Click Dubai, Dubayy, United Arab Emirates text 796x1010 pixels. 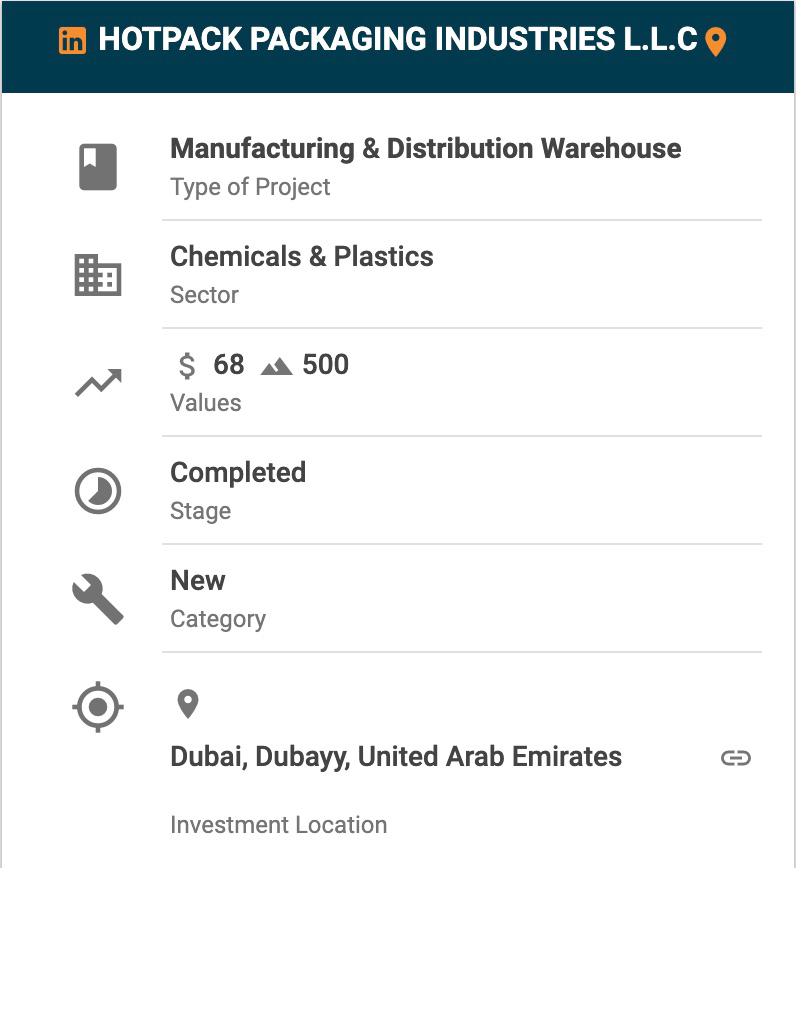click(x=396, y=757)
